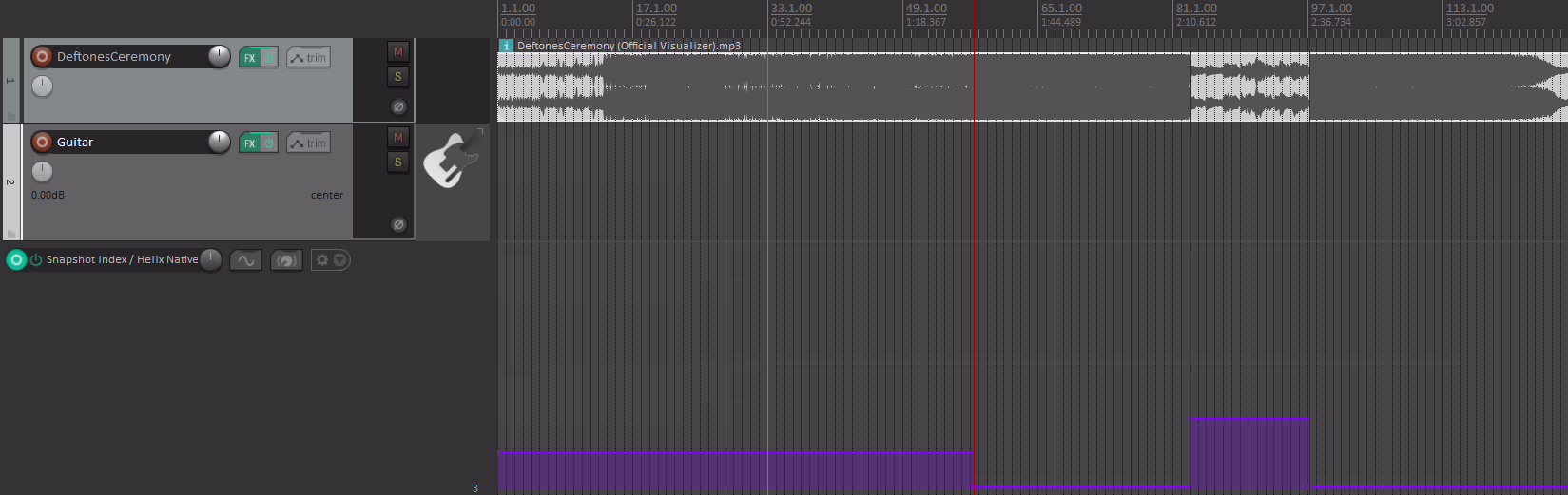Viewport: 1568px width, 495px height.
Task: Click the parameter modulation/learn icon in envelope lane
Action: [286, 259]
